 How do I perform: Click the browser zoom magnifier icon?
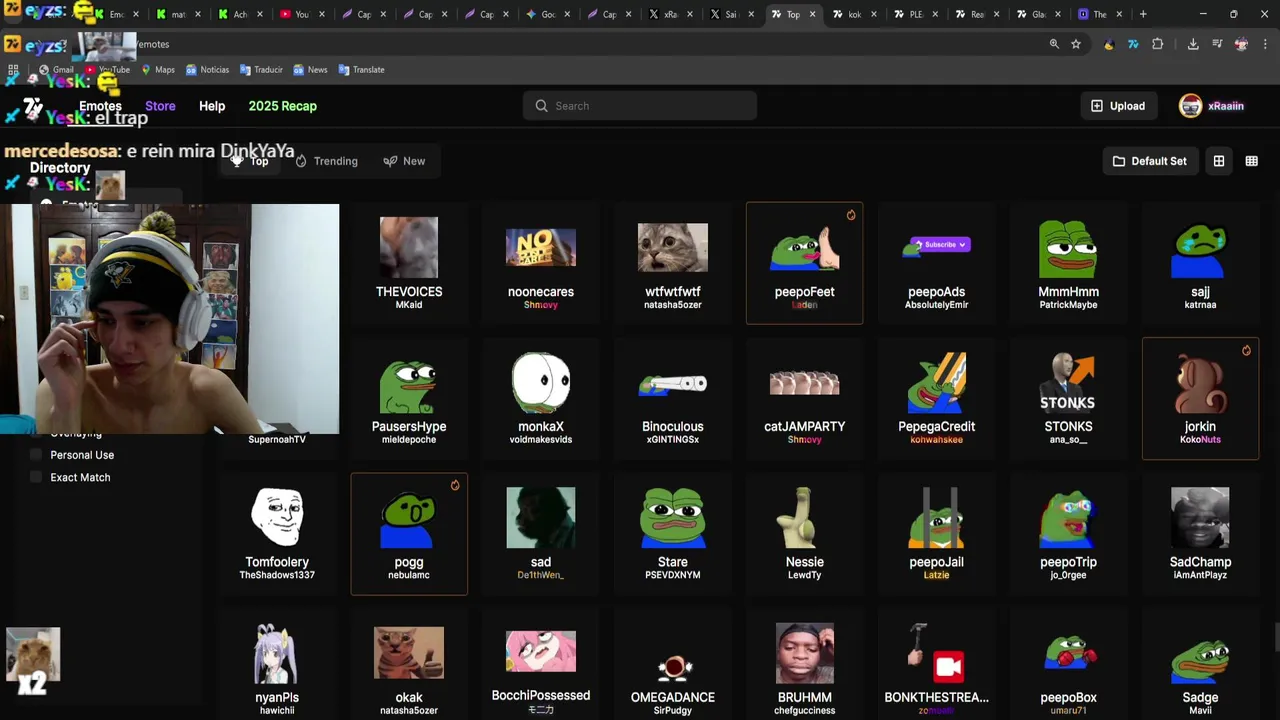1054,44
